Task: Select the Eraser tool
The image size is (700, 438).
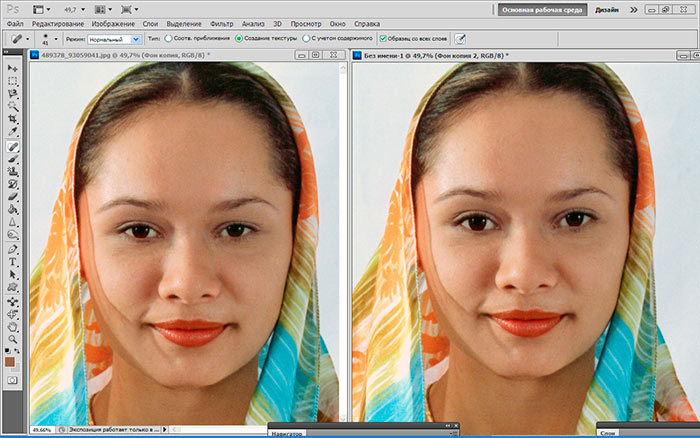Action: (12, 197)
